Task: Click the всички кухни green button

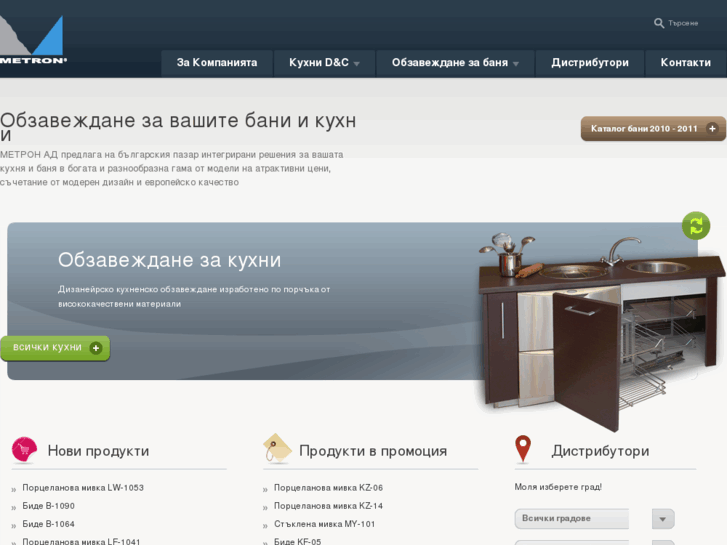Action: click(55, 348)
